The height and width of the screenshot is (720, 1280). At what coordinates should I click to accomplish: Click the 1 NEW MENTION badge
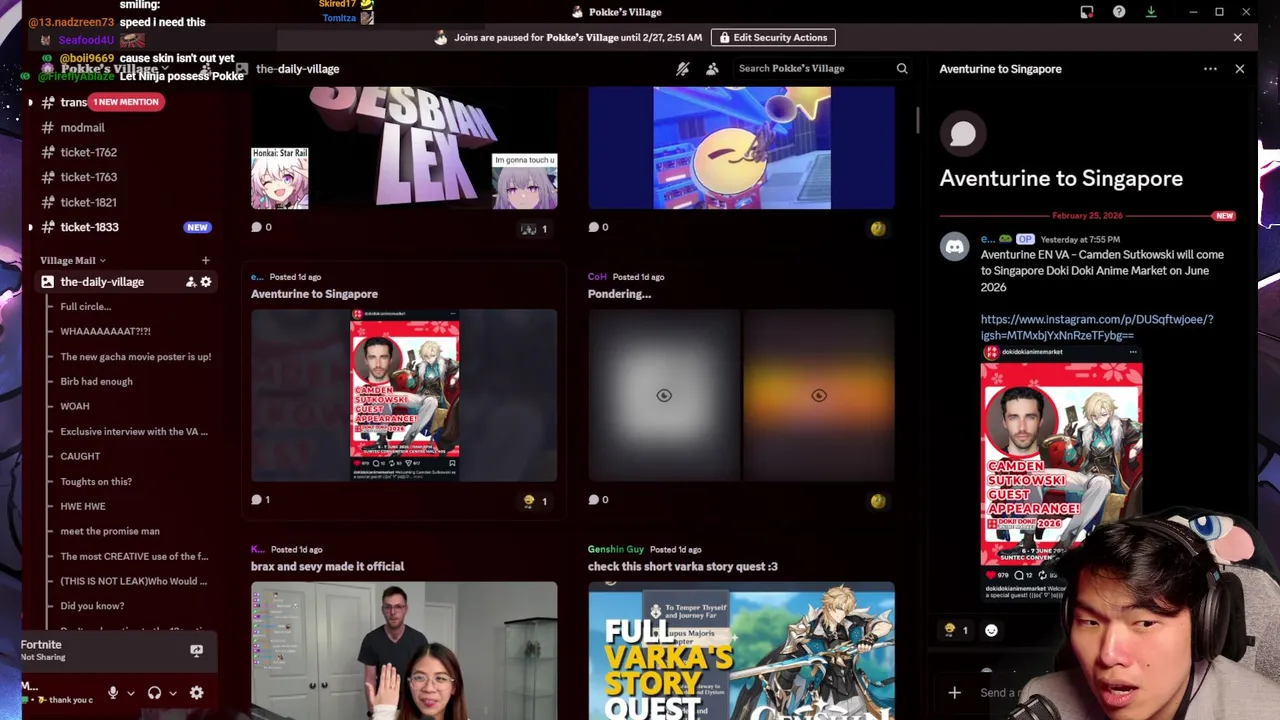pos(126,102)
